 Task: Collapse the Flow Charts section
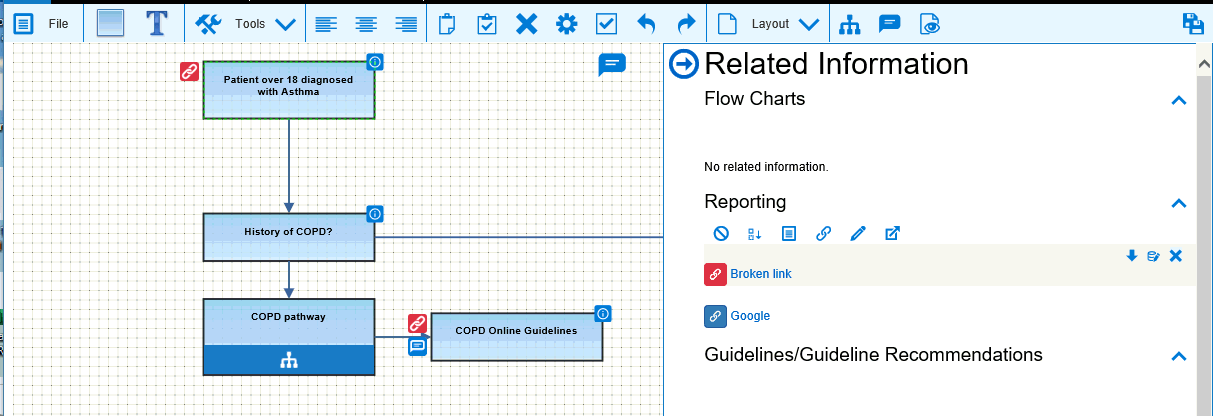click(1179, 100)
